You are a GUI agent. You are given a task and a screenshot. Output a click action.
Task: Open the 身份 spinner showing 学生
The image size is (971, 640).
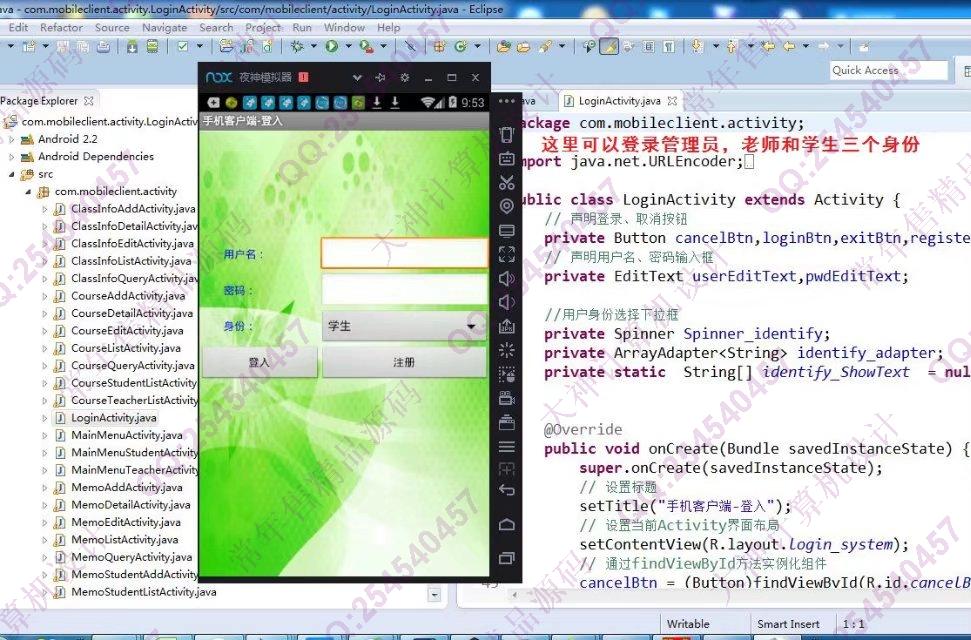coord(404,327)
